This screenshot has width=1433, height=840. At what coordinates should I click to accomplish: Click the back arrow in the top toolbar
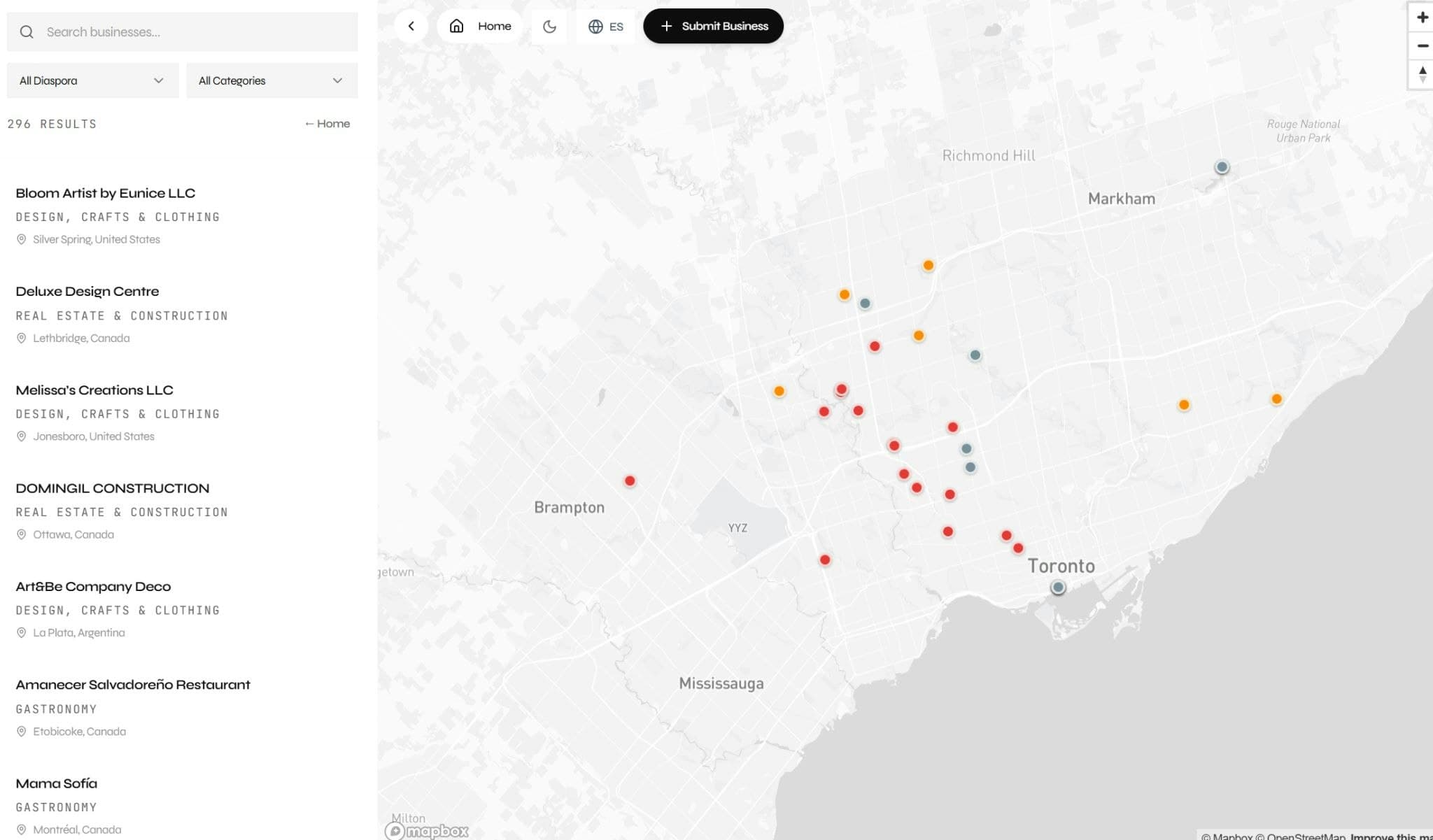pyautogui.click(x=411, y=26)
